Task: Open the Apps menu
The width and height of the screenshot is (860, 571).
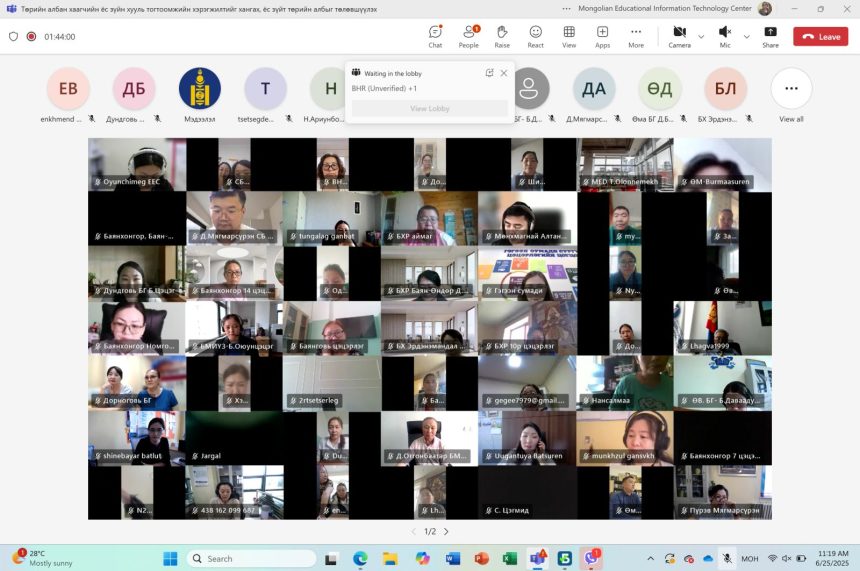Action: tap(602, 36)
